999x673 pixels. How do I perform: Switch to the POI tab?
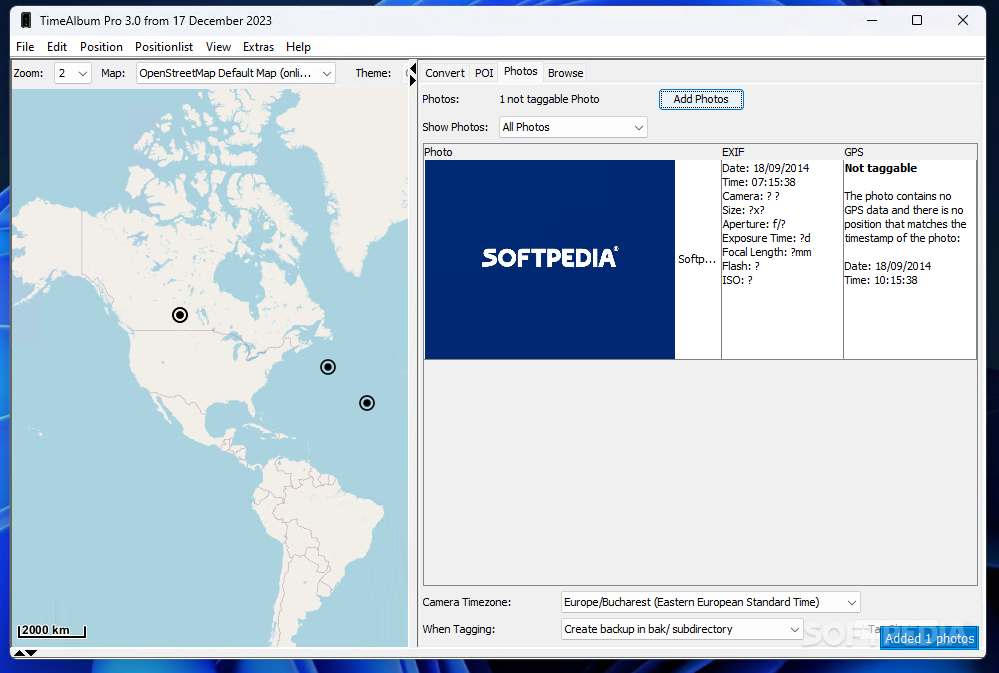point(484,73)
